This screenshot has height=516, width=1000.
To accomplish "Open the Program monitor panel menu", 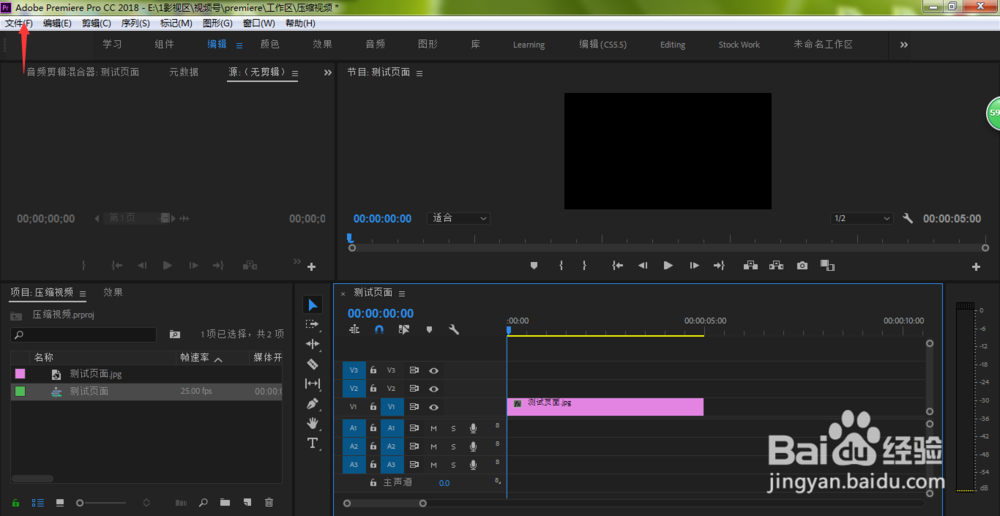I will [419, 73].
